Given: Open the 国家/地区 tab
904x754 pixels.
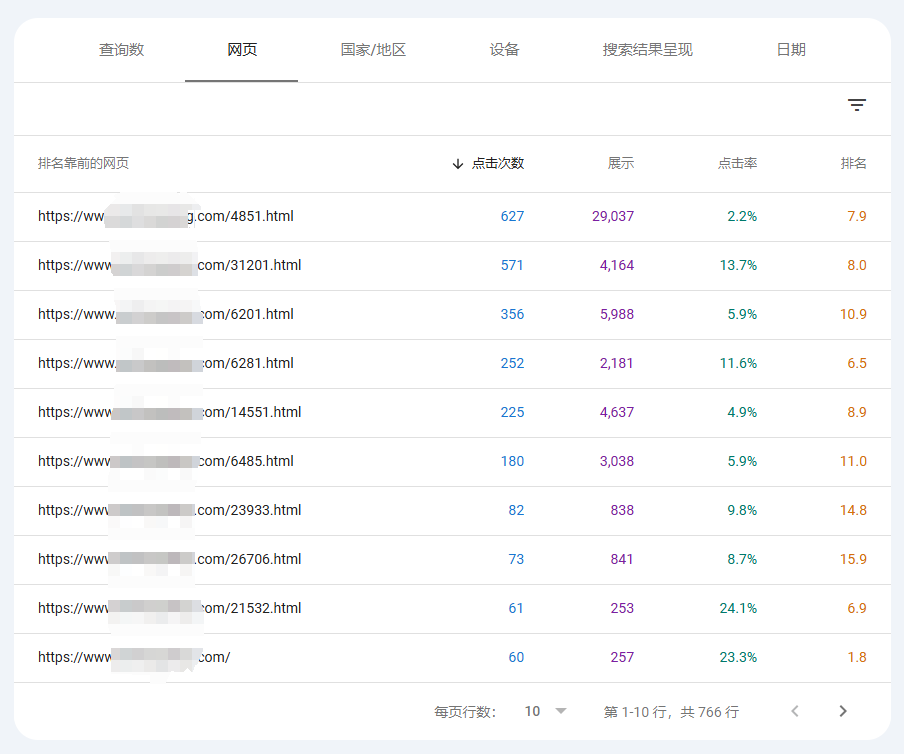Looking at the screenshot, I should [x=373, y=50].
